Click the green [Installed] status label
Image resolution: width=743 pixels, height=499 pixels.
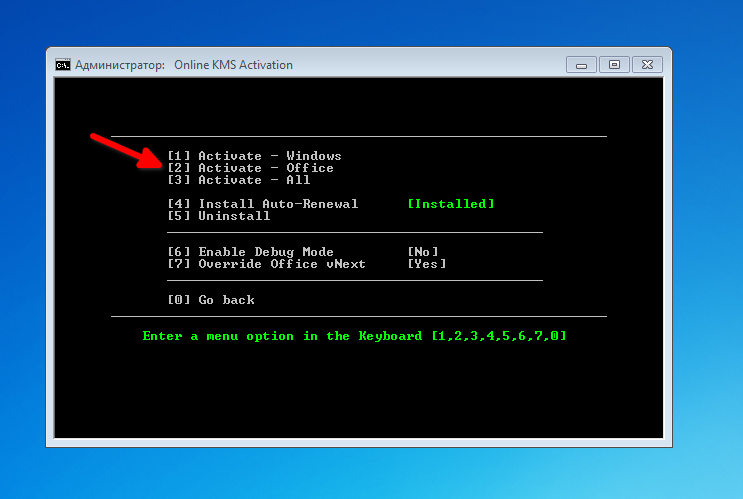pos(451,204)
